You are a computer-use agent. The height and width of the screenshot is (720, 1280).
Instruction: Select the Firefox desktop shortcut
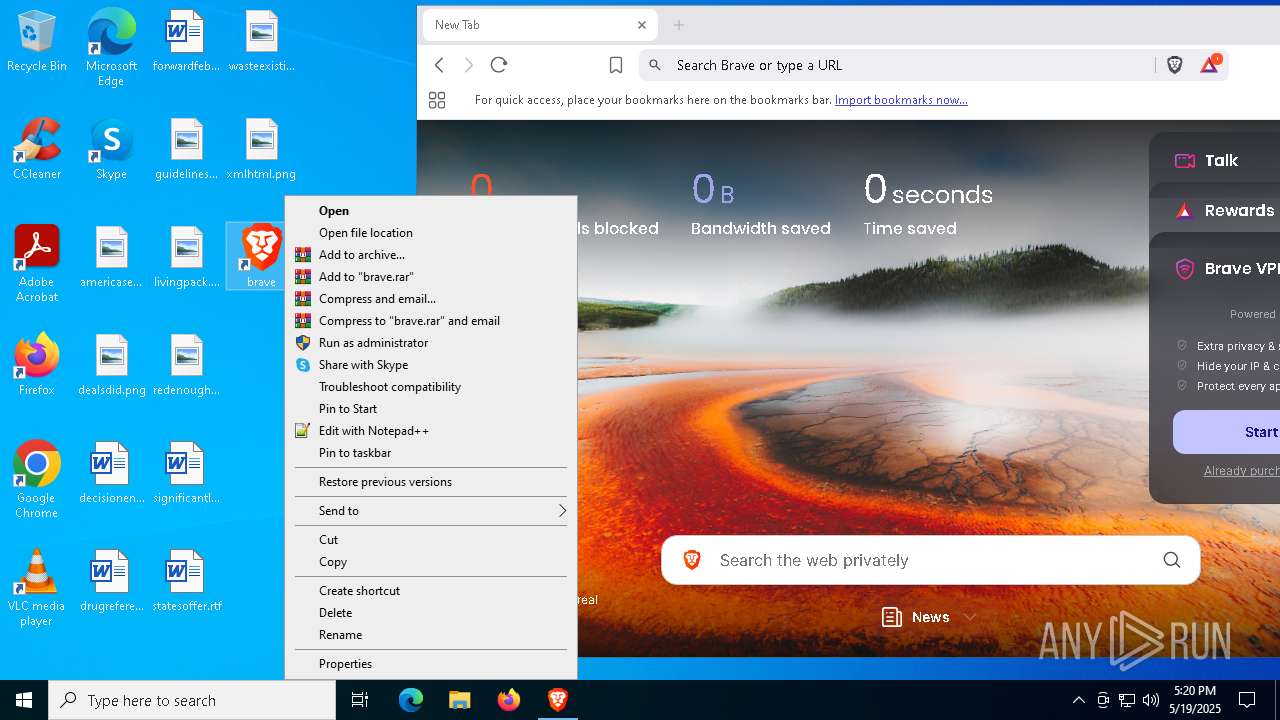coord(37,365)
